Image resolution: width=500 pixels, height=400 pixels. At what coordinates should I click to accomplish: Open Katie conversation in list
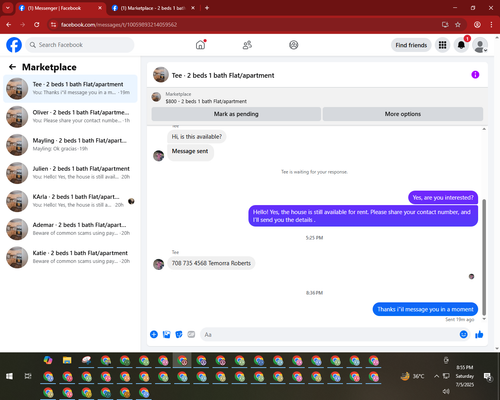coord(70,257)
